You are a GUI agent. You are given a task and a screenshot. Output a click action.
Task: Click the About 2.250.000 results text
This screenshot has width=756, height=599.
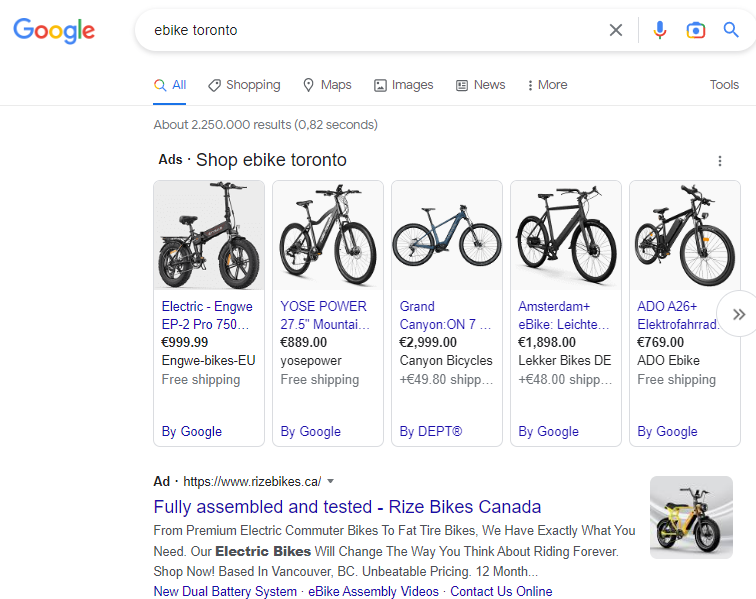pos(266,125)
